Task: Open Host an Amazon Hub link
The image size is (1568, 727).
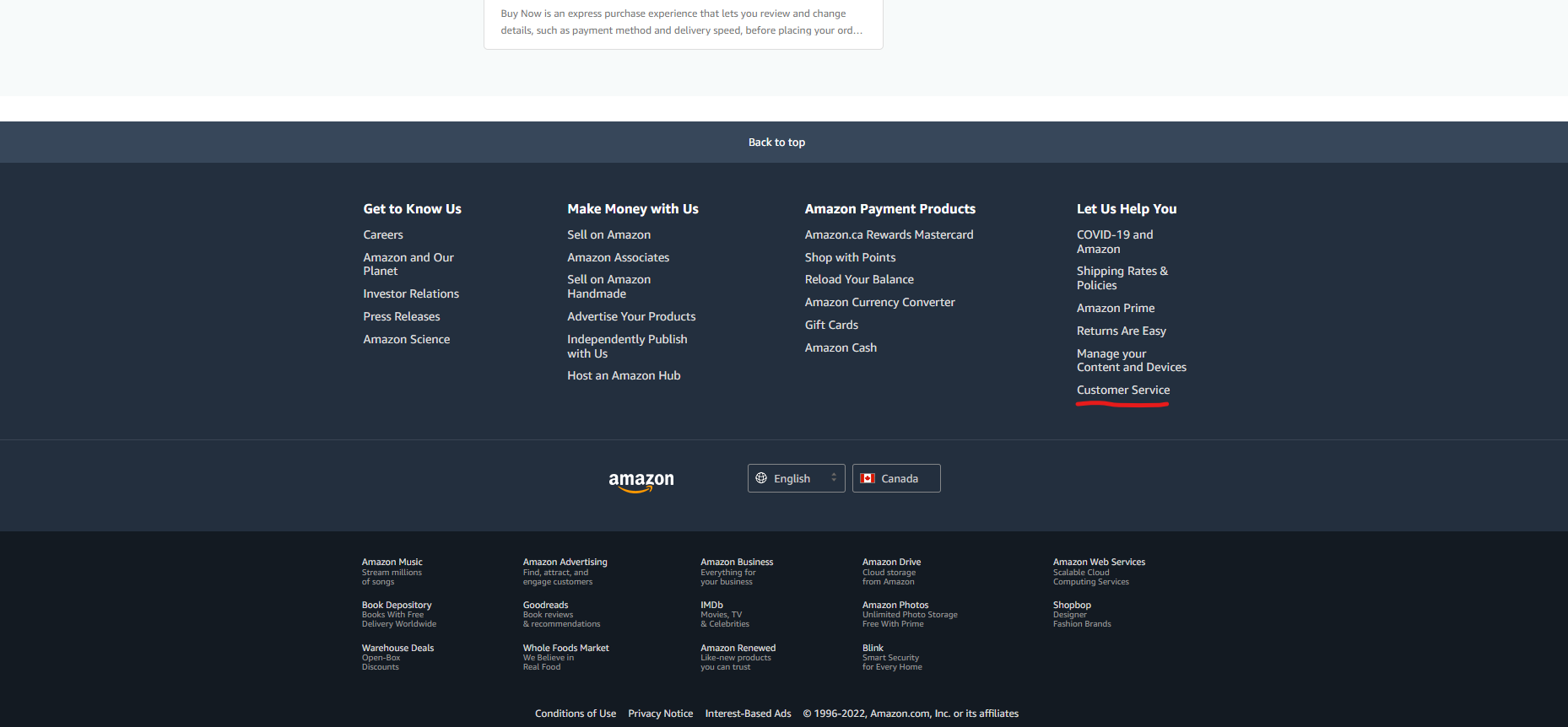Action: click(x=624, y=375)
